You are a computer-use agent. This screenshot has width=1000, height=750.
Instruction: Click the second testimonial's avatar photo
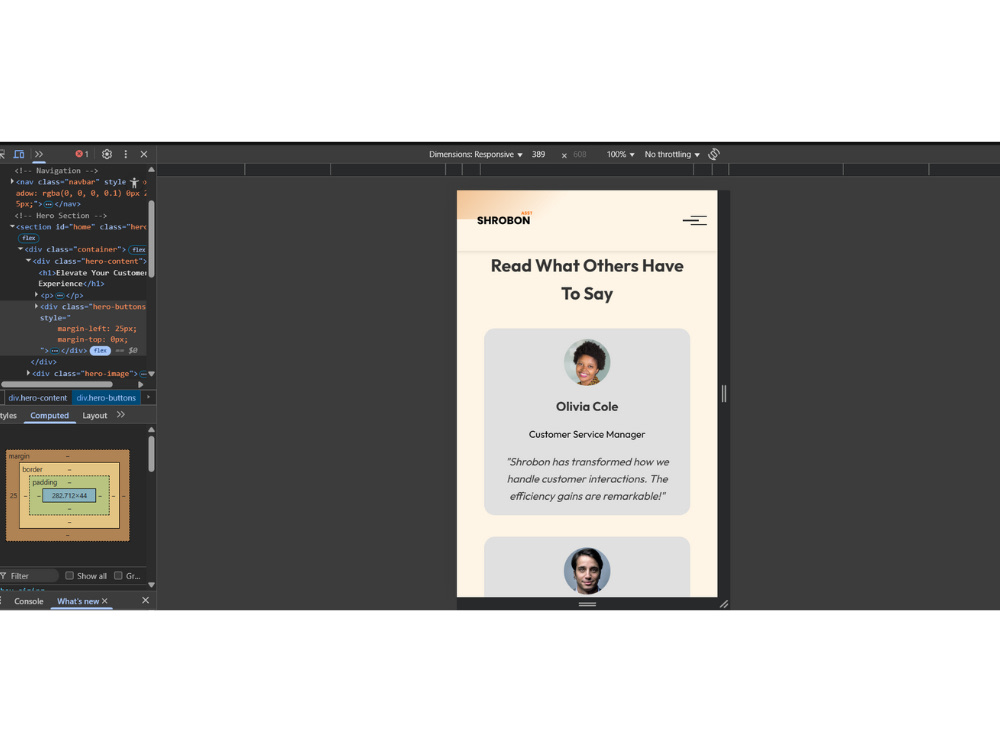[587, 571]
